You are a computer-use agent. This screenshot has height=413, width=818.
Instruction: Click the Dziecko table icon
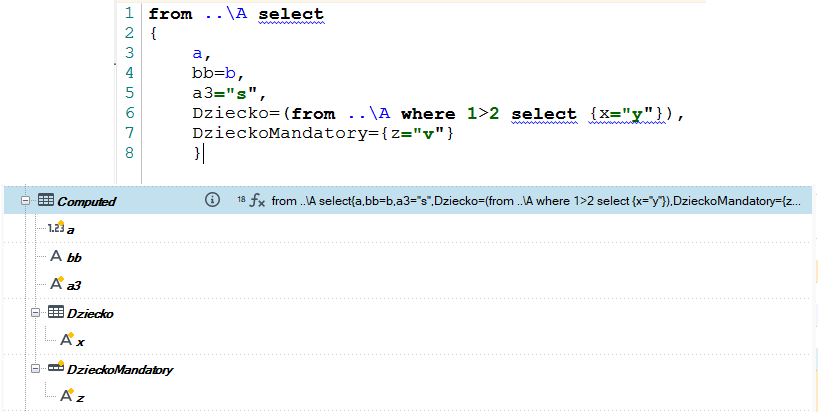pos(56,312)
